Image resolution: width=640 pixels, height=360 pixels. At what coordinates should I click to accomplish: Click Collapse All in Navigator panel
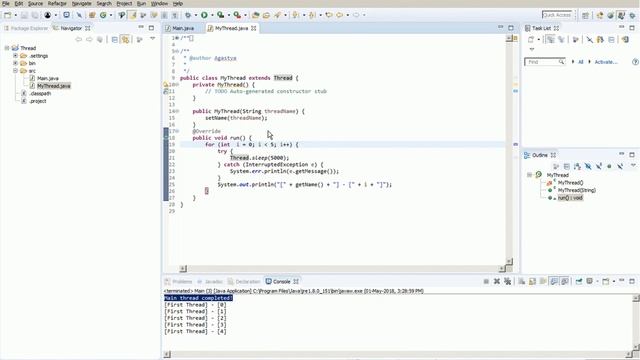(115, 40)
